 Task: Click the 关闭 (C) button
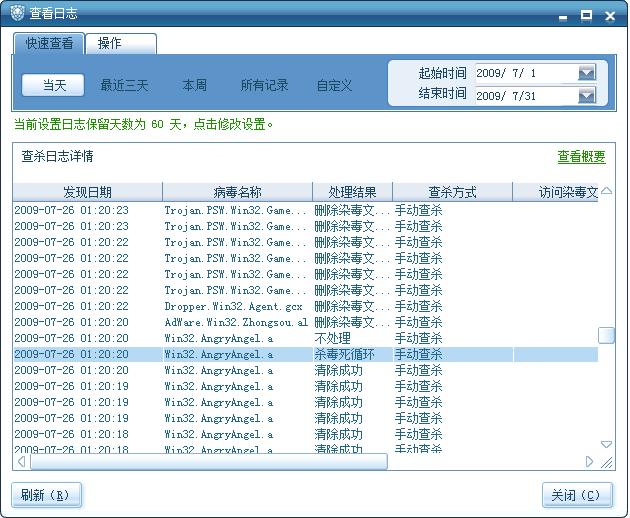click(577, 495)
